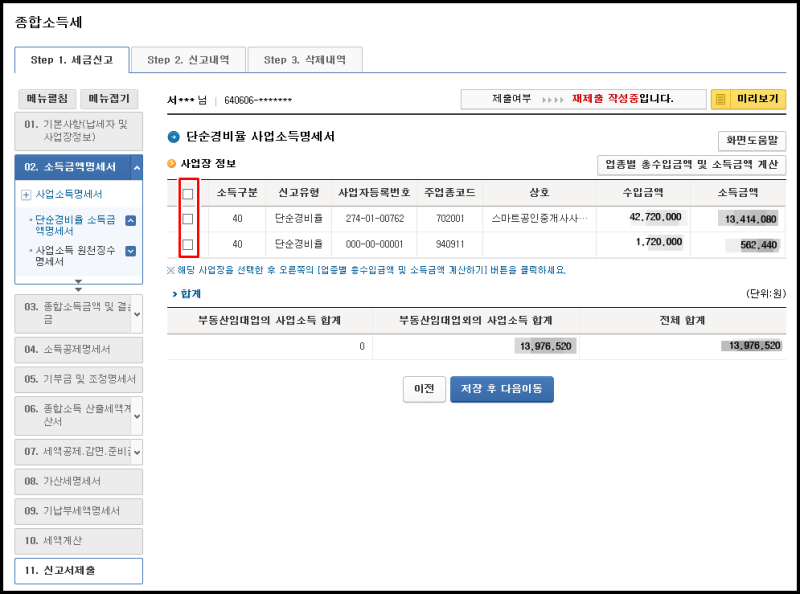Click the 재제출 작성중 status text
800x594 pixels.
point(605,98)
